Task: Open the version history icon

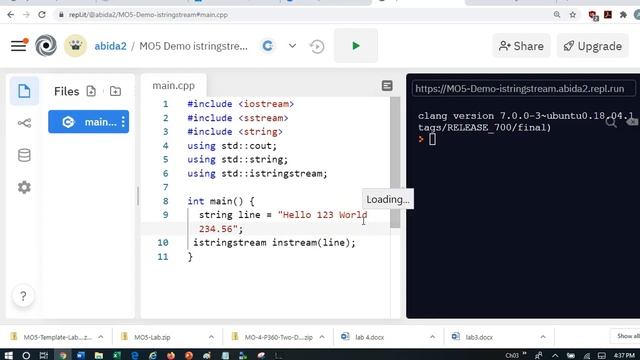Action: [317, 46]
